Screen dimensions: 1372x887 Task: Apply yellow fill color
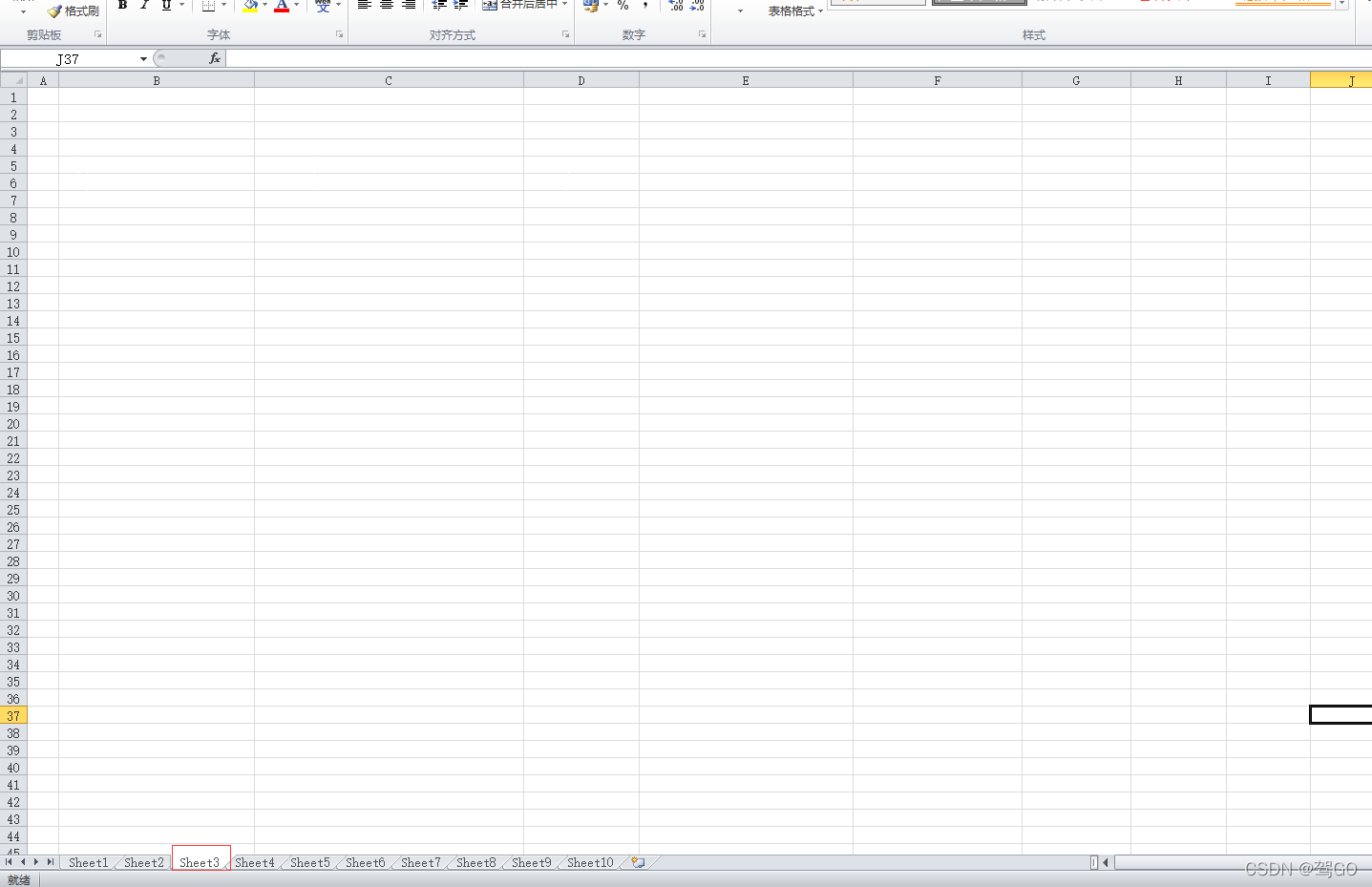click(250, 5)
